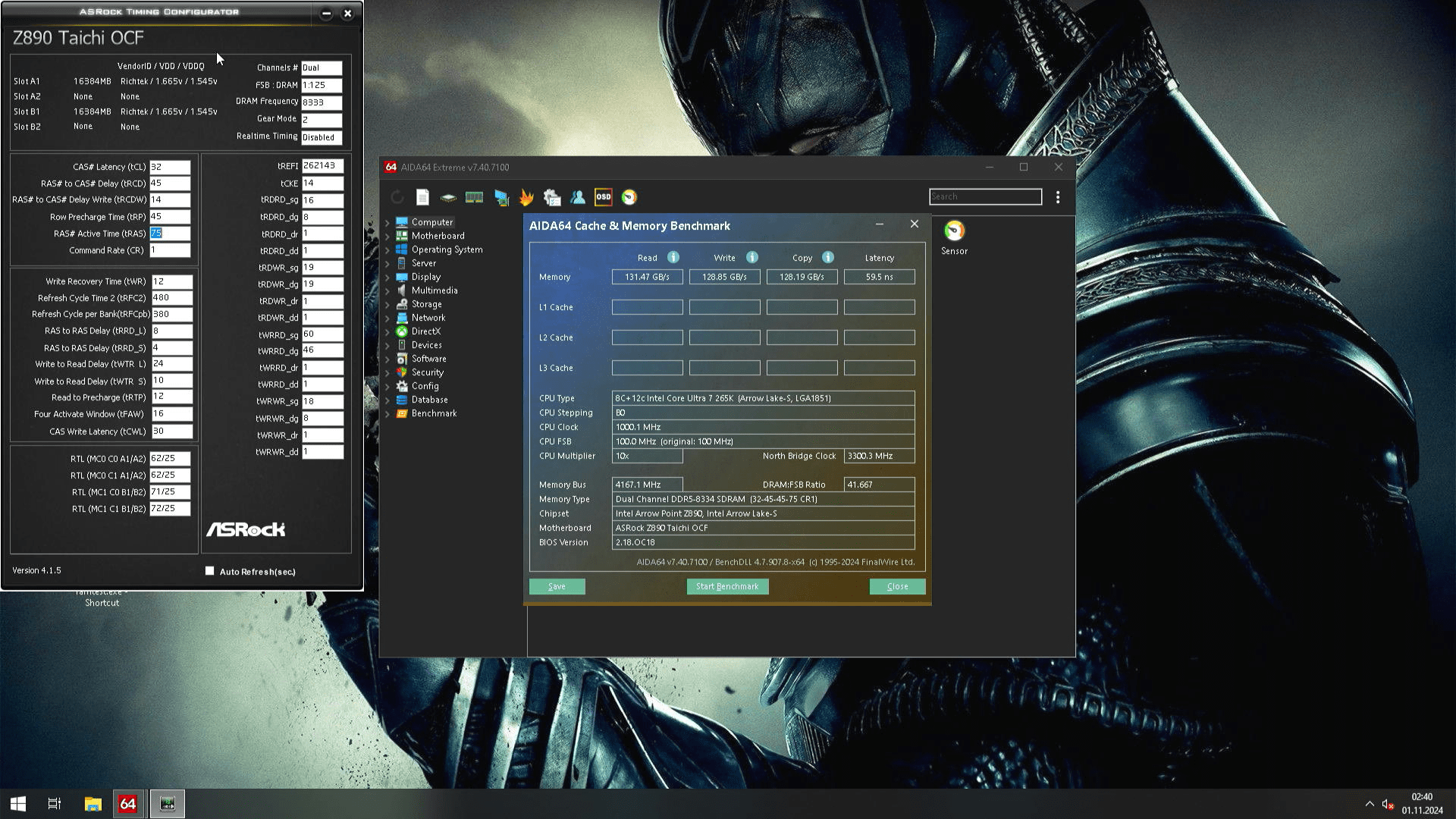Enable the Auto Refresh checkbox
The width and height of the screenshot is (1456, 819).
pyautogui.click(x=210, y=571)
